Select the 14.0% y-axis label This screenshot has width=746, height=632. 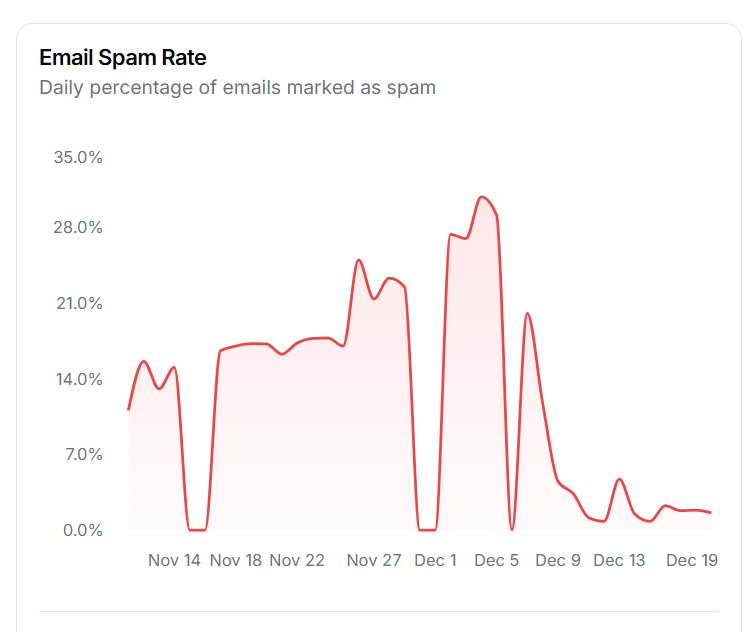pos(79,379)
